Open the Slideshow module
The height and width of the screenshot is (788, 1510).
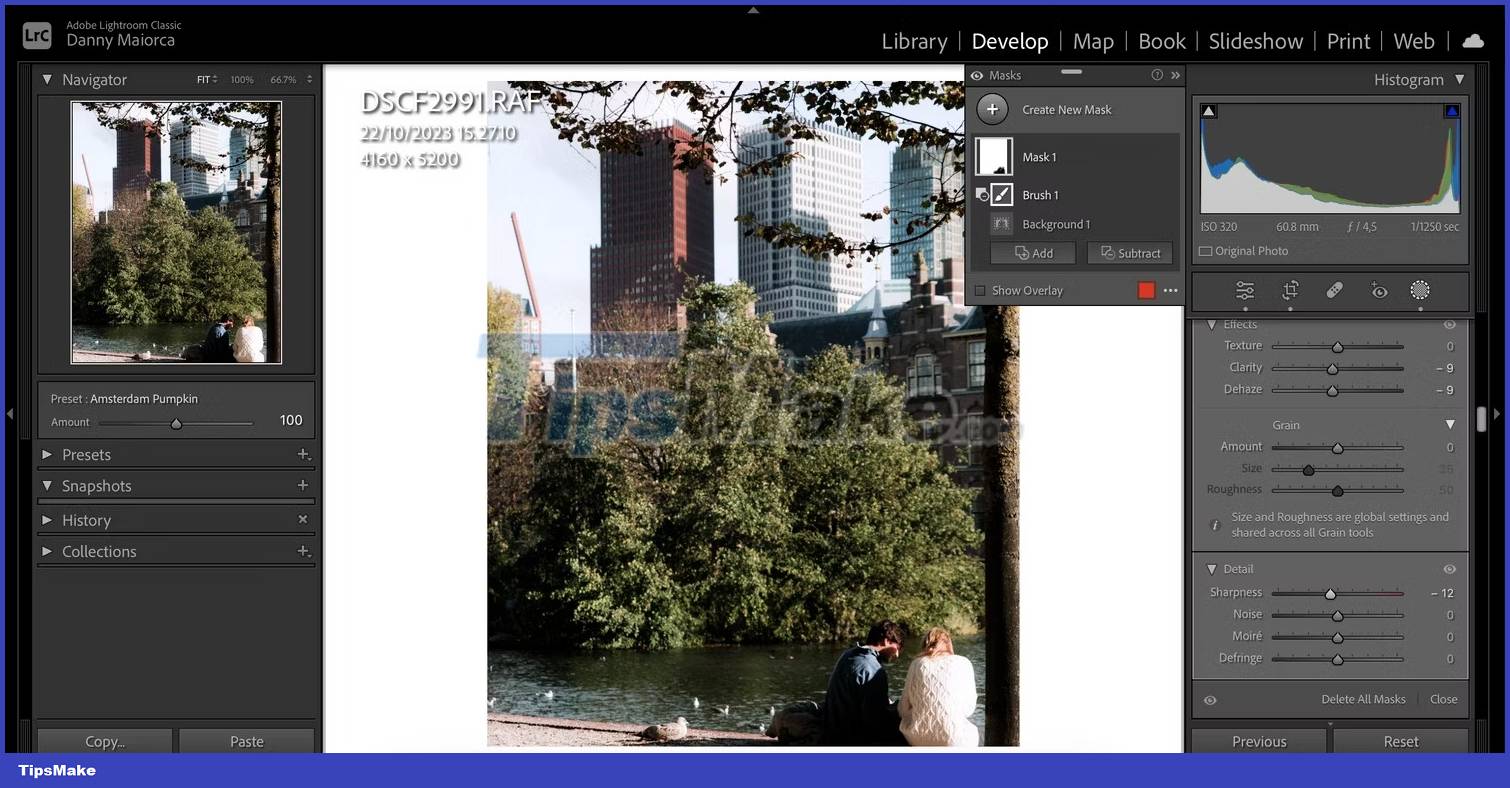pyautogui.click(x=1256, y=41)
